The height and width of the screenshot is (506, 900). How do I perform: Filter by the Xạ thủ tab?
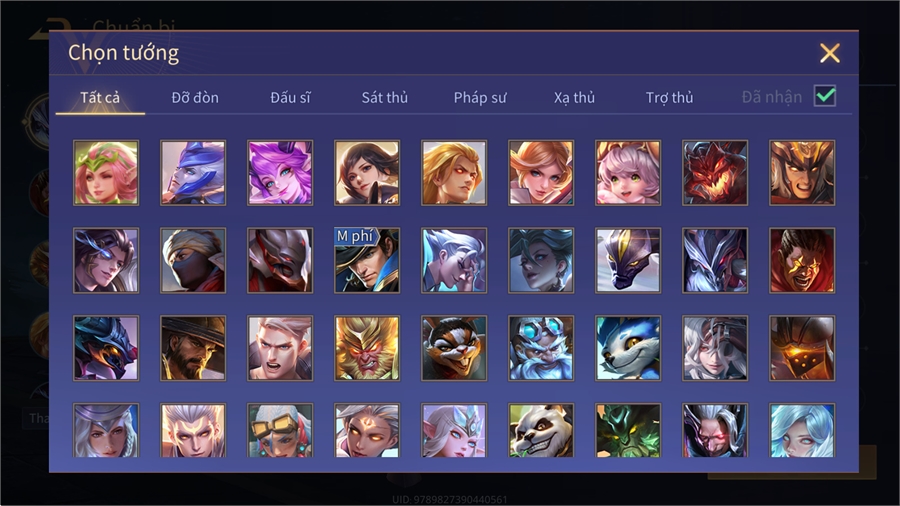575,98
